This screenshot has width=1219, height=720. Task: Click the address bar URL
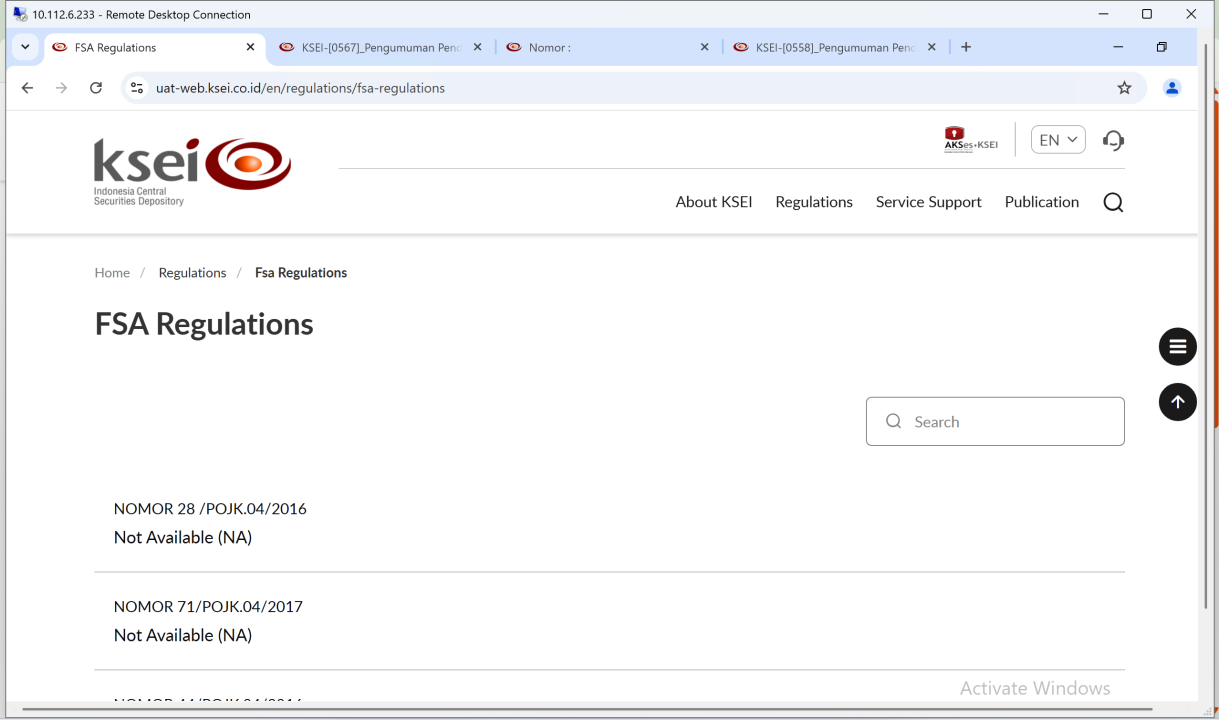point(300,88)
